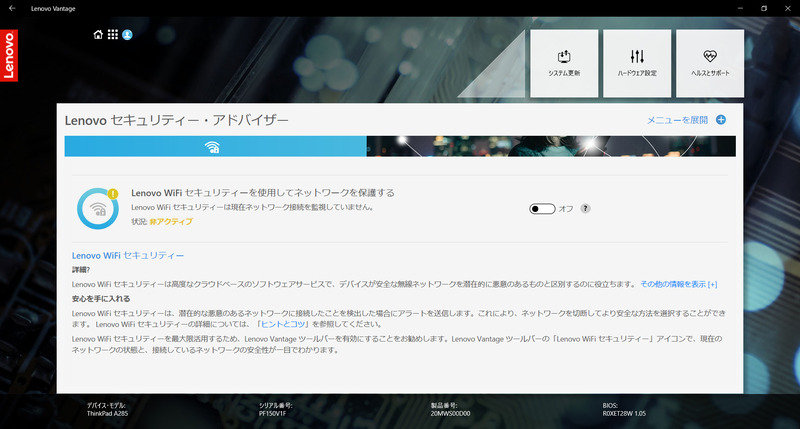Click the yellow warning badge

click(x=113, y=194)
